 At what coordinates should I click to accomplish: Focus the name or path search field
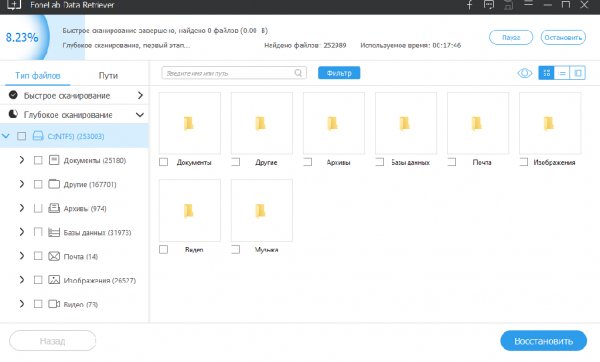tap(234, 73)
